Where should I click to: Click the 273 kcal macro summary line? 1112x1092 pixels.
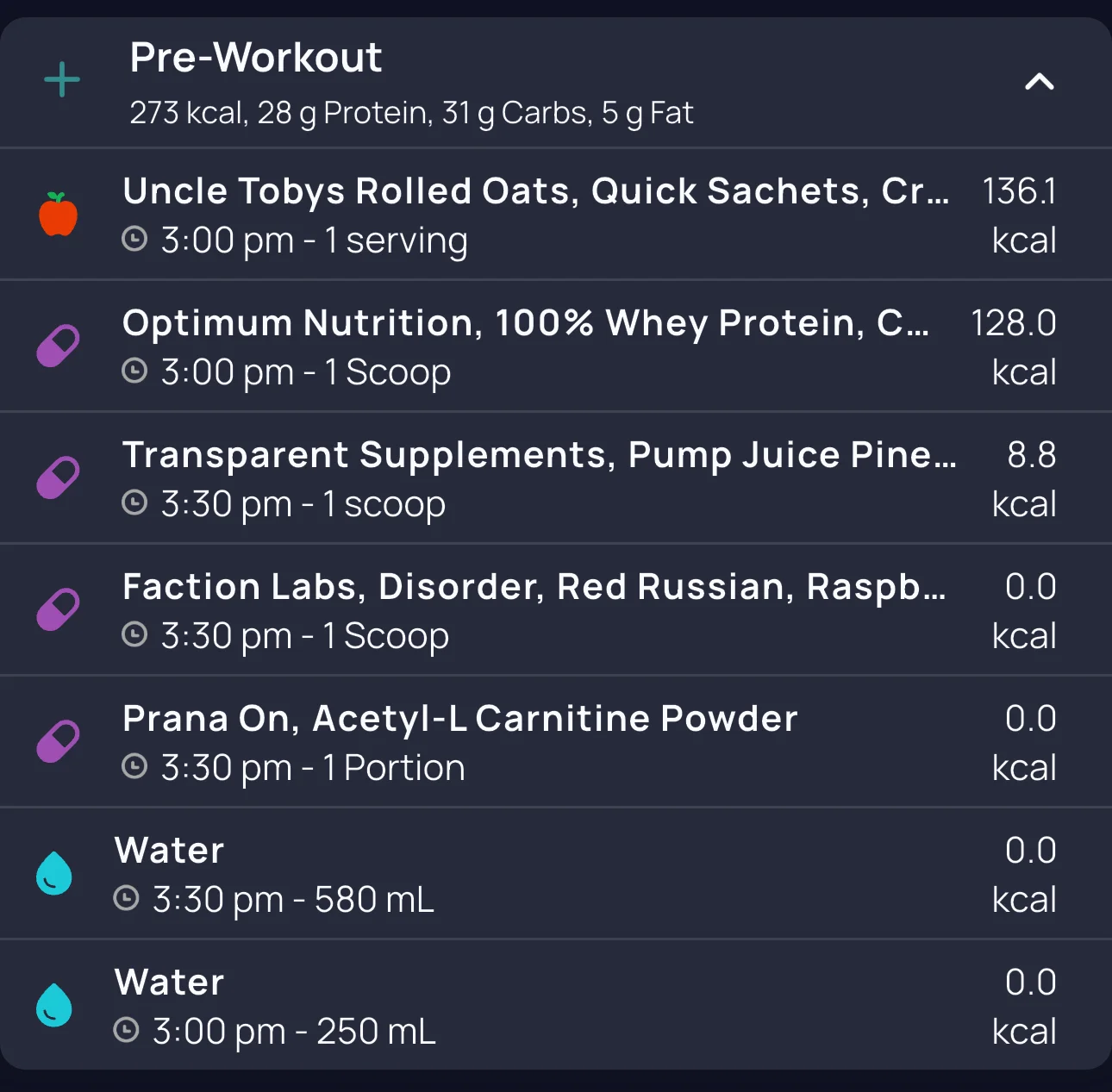coord(411,113)
